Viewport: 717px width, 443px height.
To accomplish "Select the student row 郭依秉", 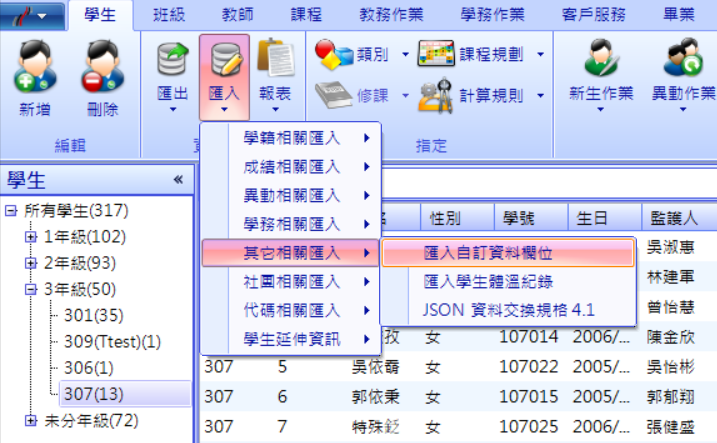I will [459, 396].
